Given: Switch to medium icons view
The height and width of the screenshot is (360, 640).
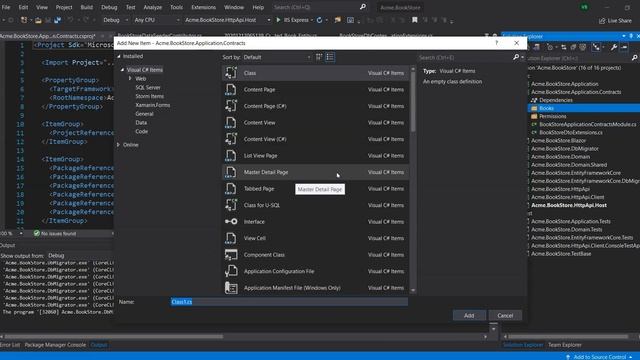Looking at the screenshot, I should click(319, 57).
